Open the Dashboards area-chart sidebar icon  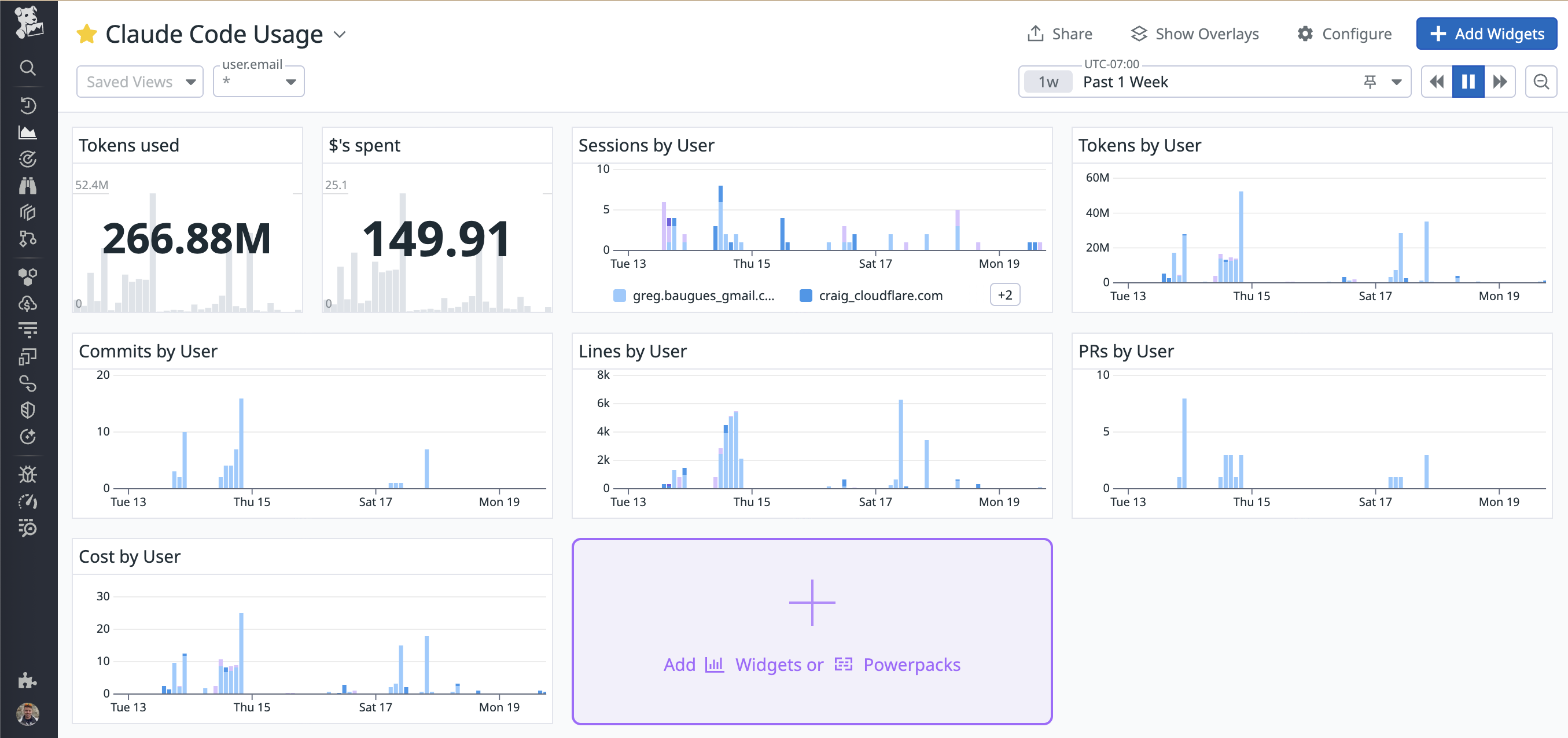(27, 132)
